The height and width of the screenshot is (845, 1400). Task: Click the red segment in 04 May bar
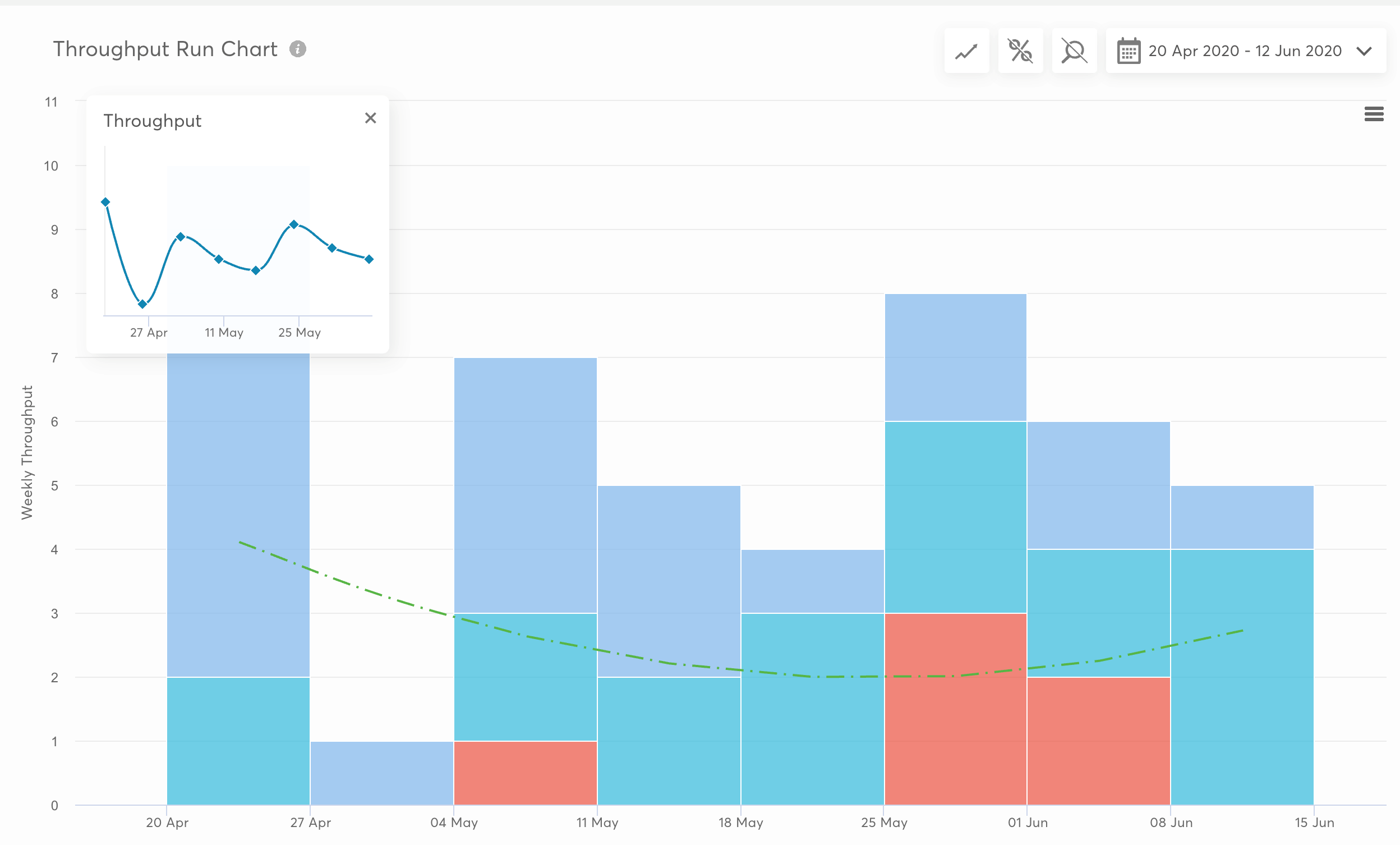click(525, 773)
